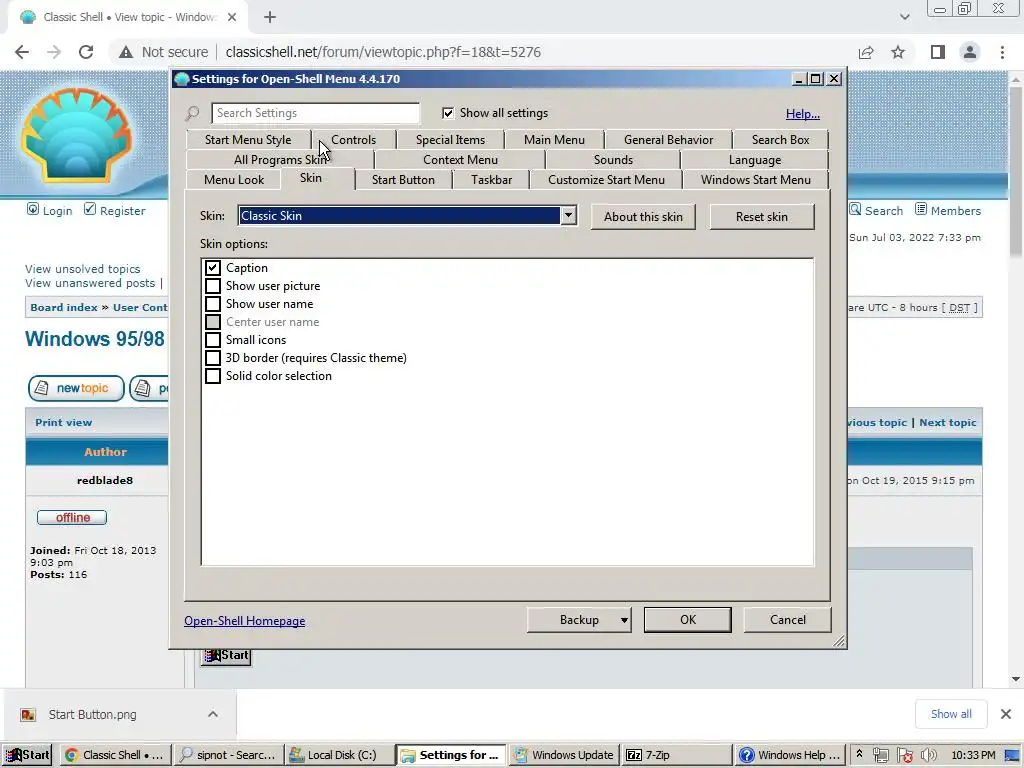Reload the page in Chrome

(86, 52)
